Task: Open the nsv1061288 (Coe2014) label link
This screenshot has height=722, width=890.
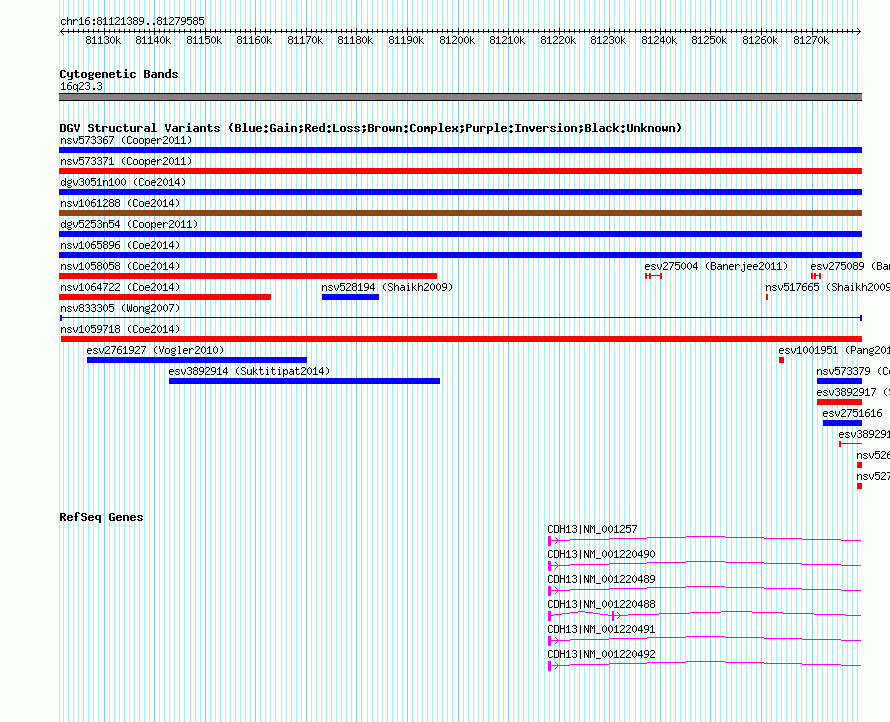Action: (120, 203)
